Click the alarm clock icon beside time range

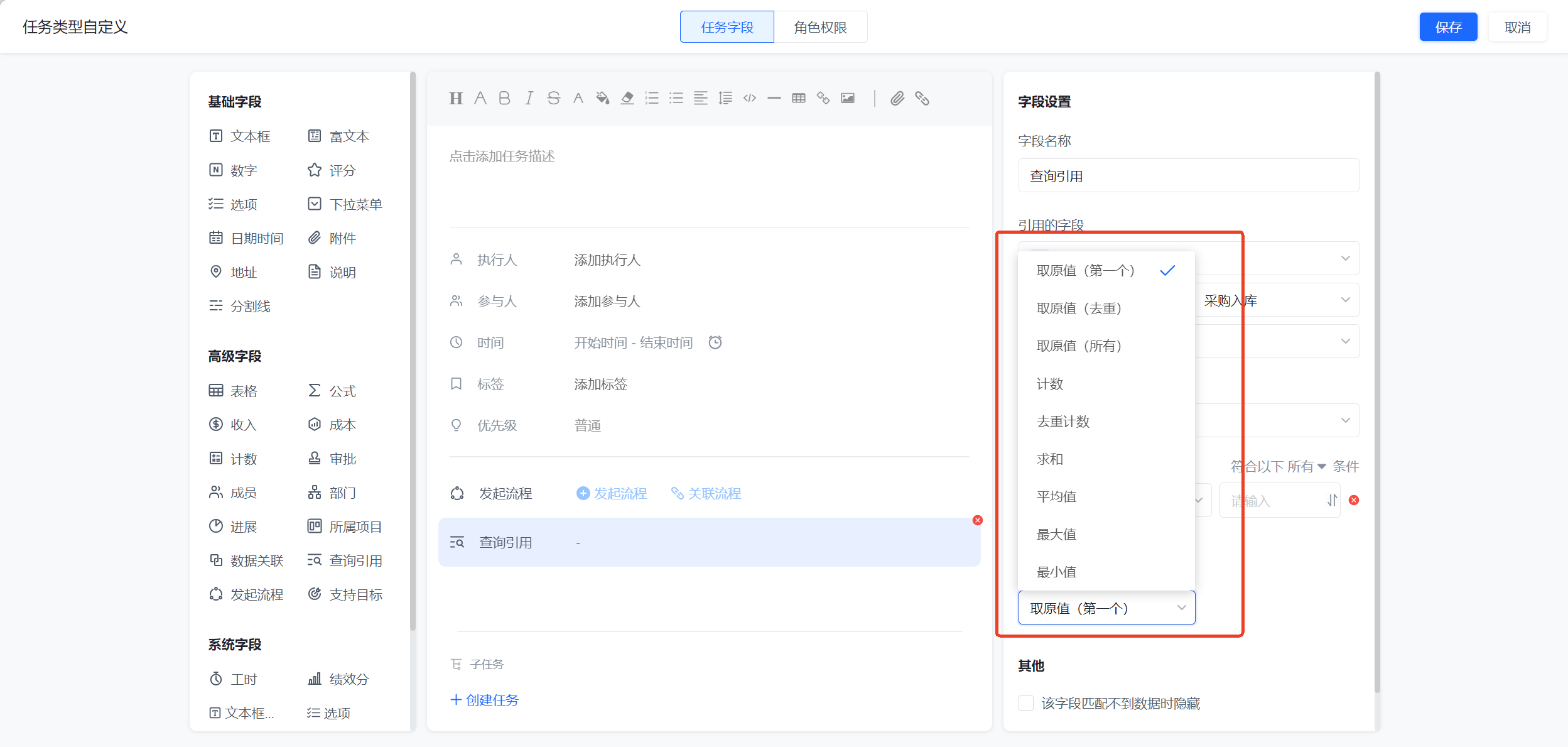pos(715,342)
